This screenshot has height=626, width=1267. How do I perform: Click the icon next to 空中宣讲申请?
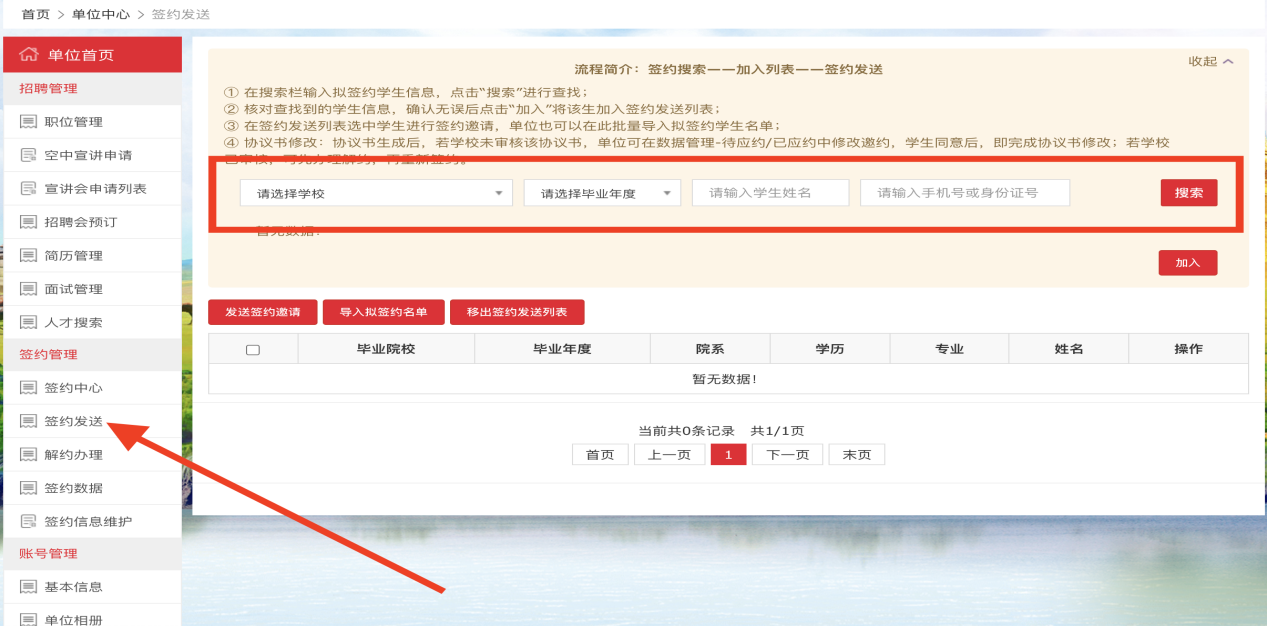tap(28, 155)
